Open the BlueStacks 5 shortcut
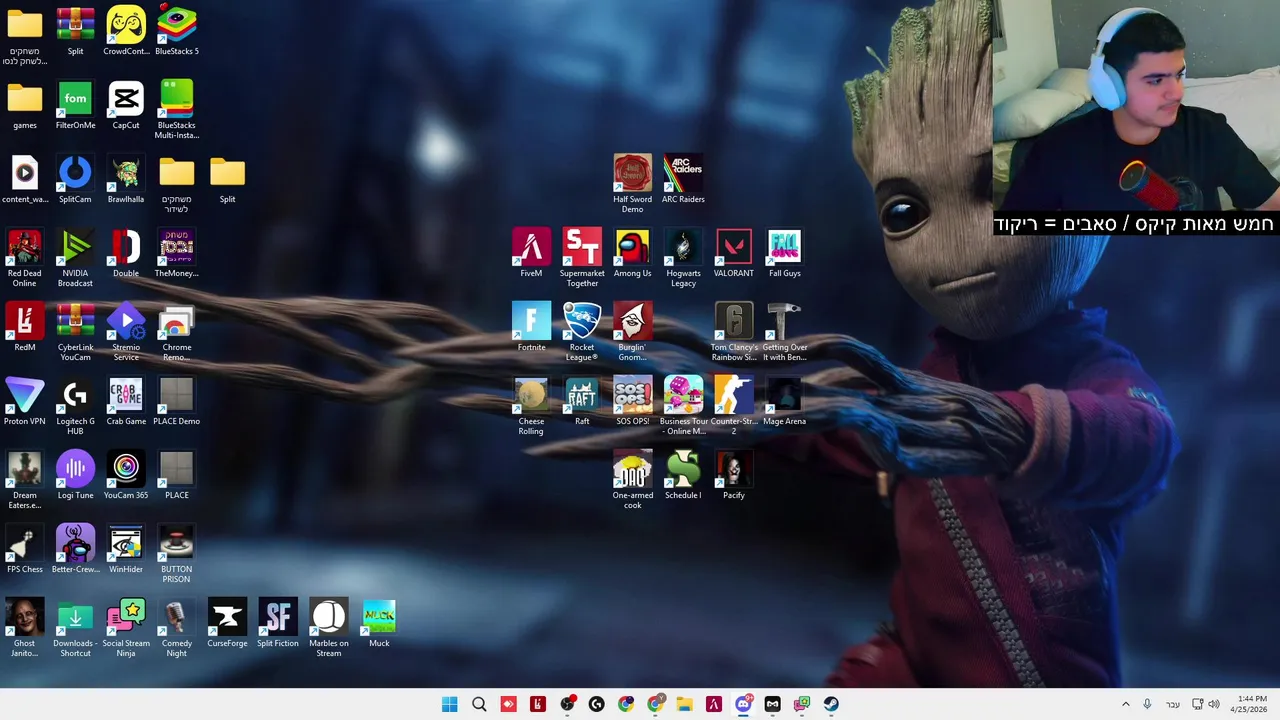This screenshot has height=720, width=1280. click(177, 31)
